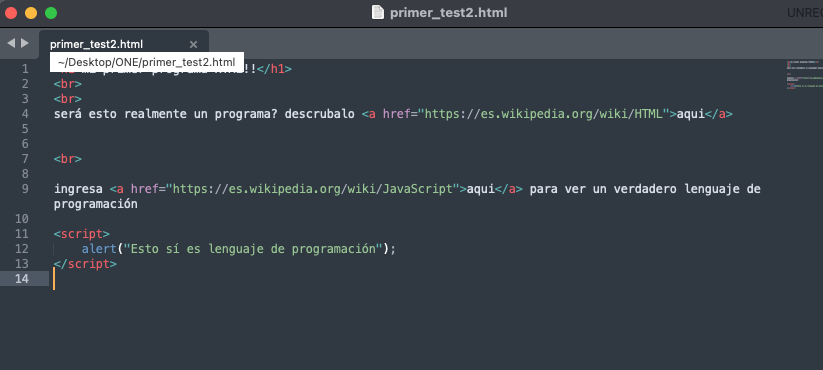Click the primer_test2.html window title text
Viewport: 823px width, 370px height.
click(449, 13)
